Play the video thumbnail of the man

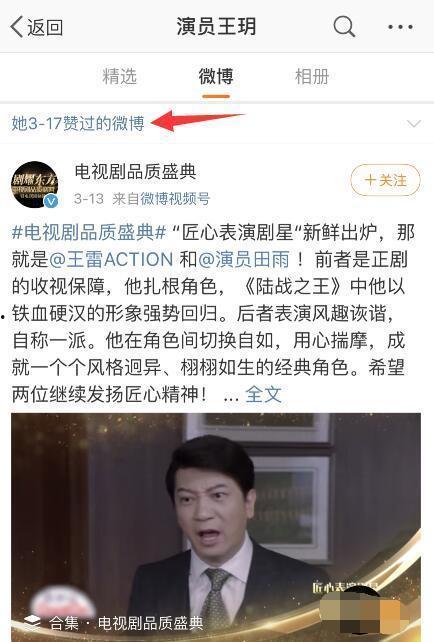pyautogui.click(x=216, y=527)
